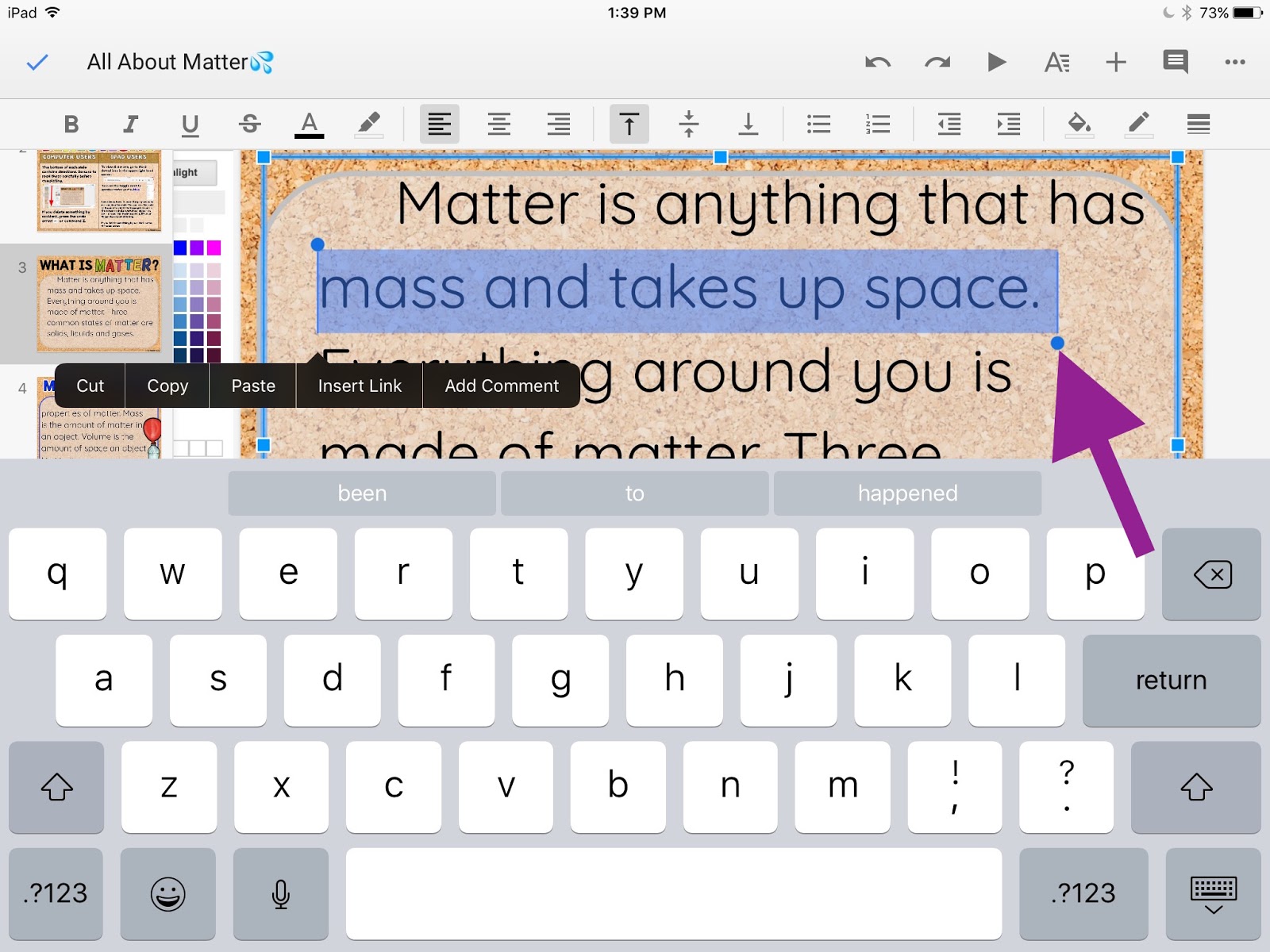Open the highlight color tool

(369, 124)
